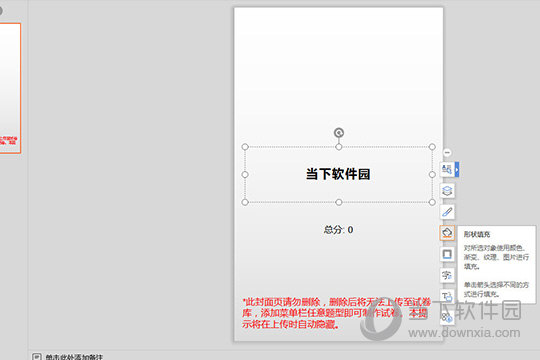This screenshot has height=360, width=540.
Task: Open the stacked layers order tool
Action: [447, 191]
